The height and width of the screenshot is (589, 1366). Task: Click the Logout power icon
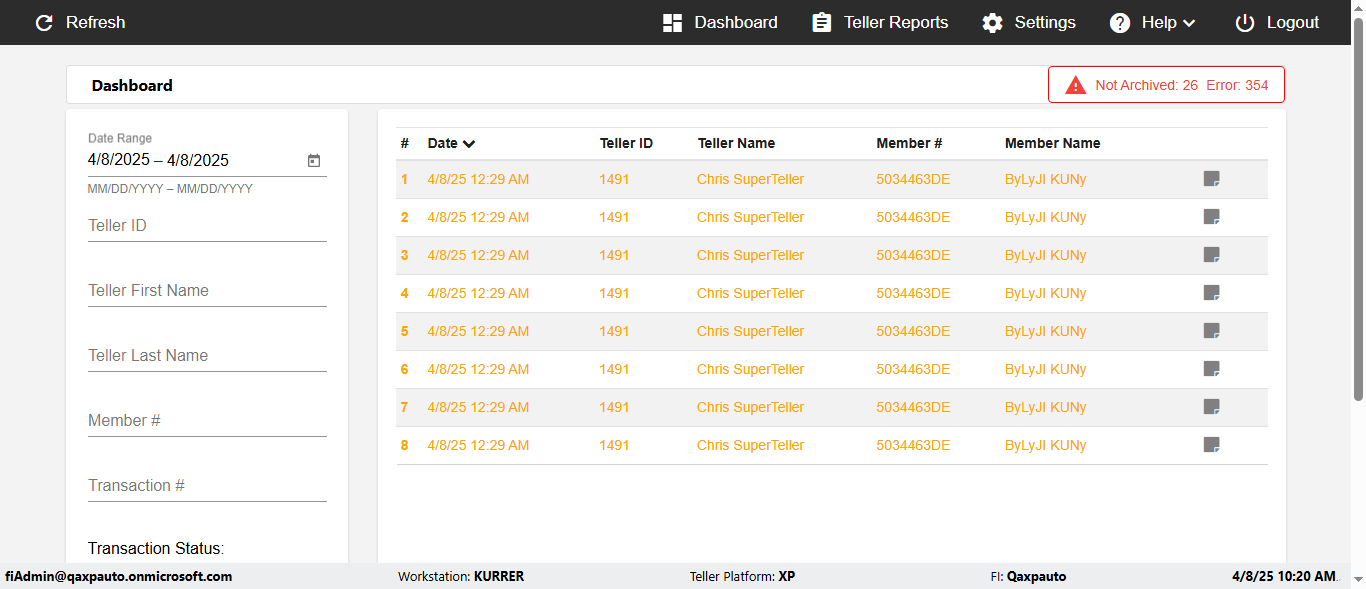pyautogui.click(x=1244, y=23)
